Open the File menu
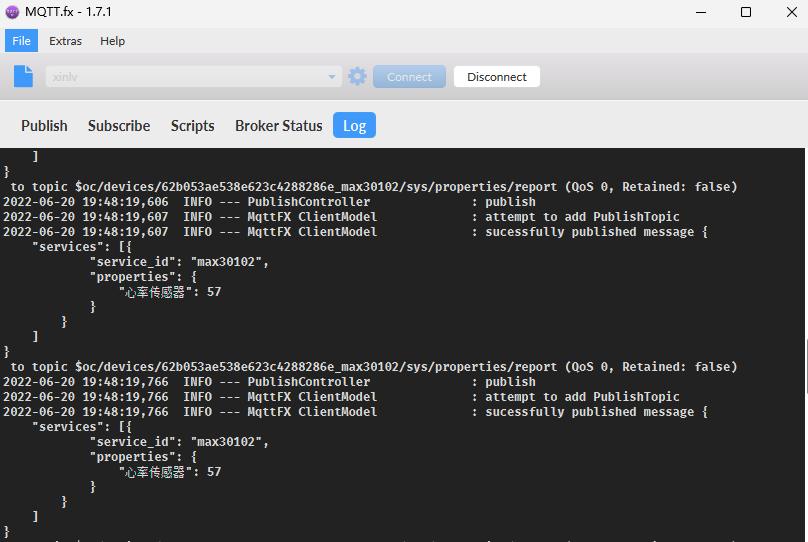 tap(21, 41)
